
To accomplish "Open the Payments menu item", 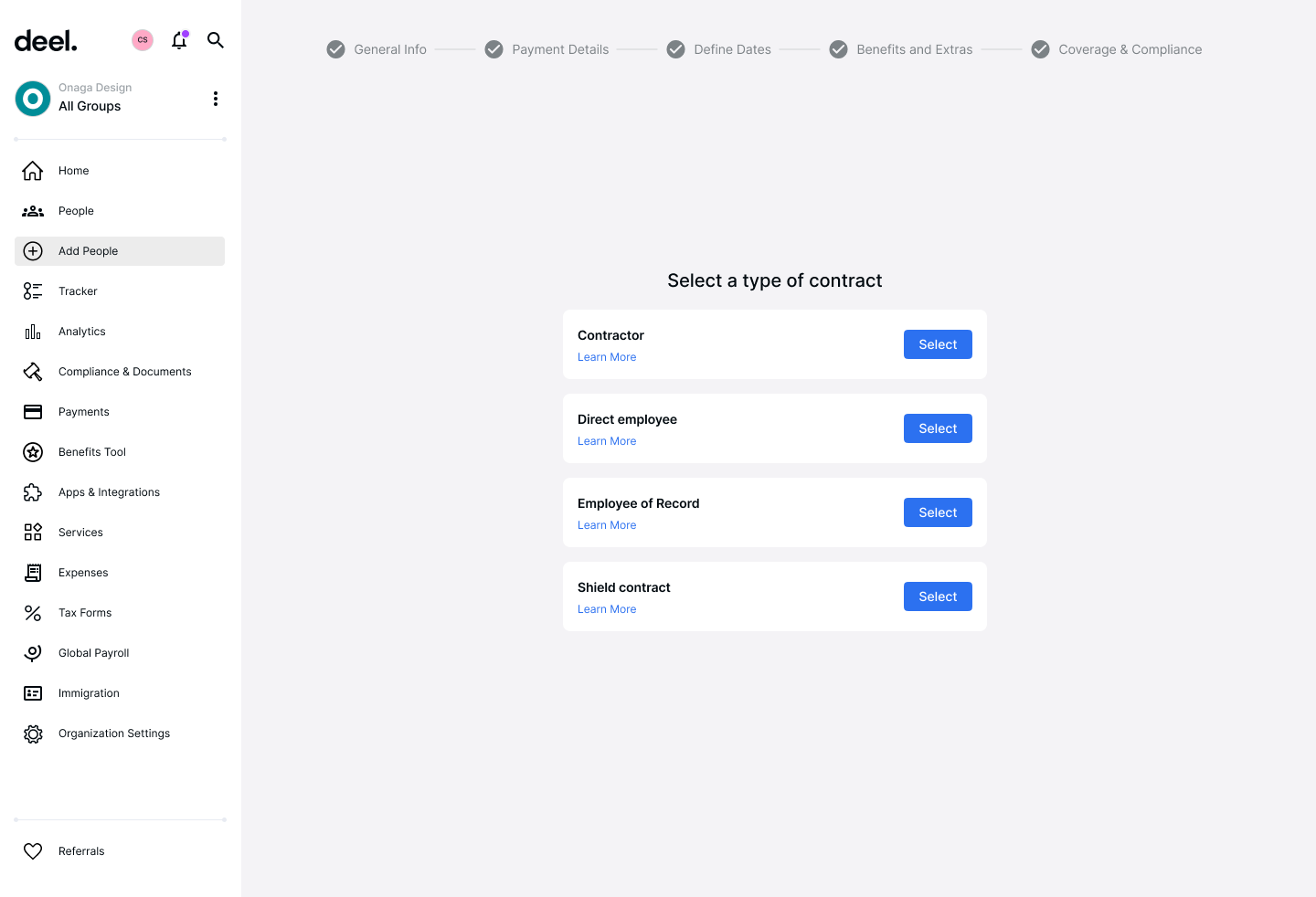I will pyautogui.click(x=84, y=412).
